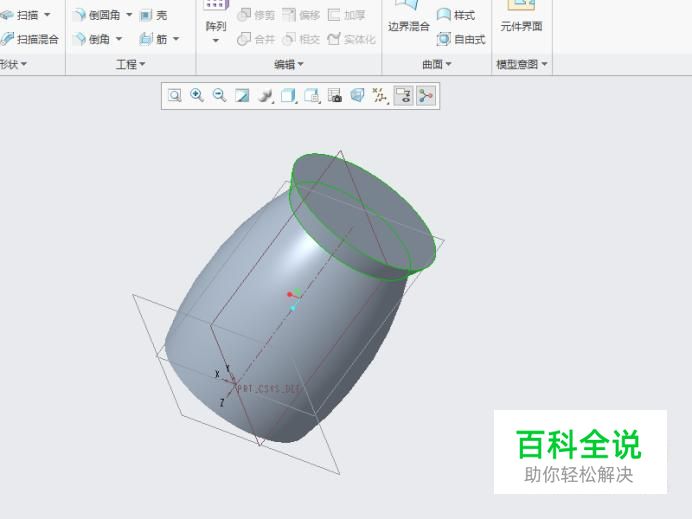This screenshot has height=519, width=692.
Task: Click the Repaint screen icon
Action: (242, 95)
